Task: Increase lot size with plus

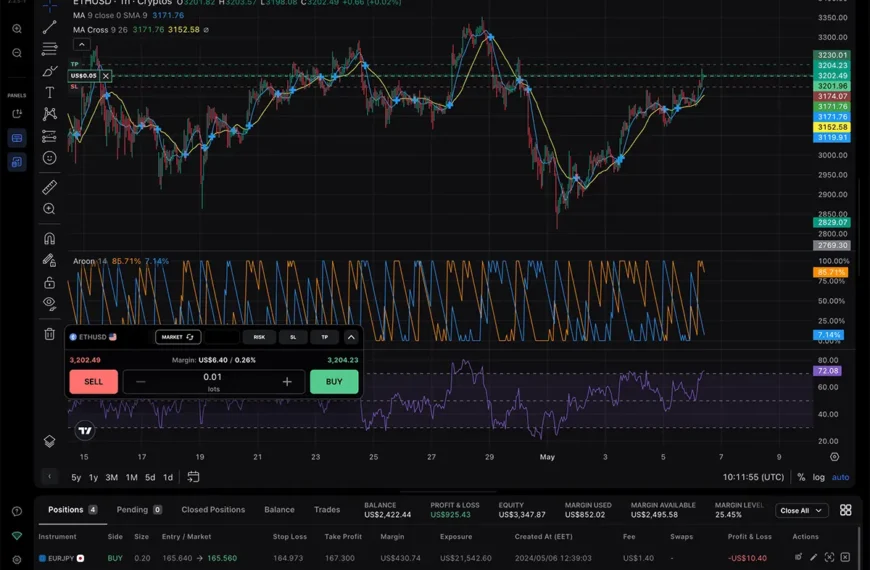Action: tap(287, 382)
